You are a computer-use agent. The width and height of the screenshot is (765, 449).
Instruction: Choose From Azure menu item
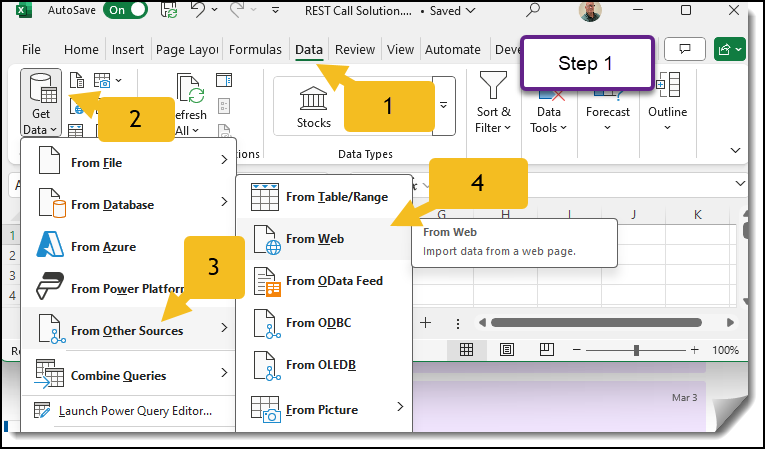tap(129, 245)
